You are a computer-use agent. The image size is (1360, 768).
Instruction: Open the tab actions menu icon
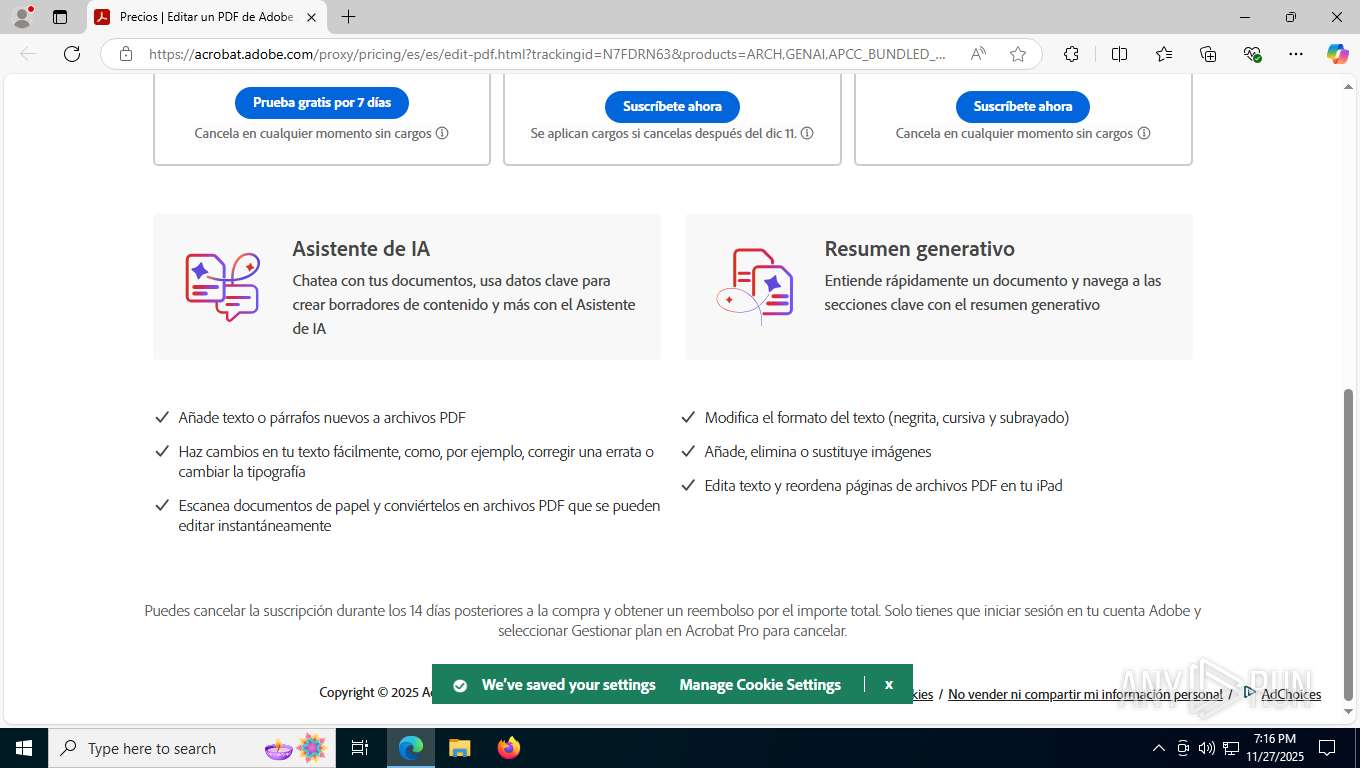click(60, 17)
